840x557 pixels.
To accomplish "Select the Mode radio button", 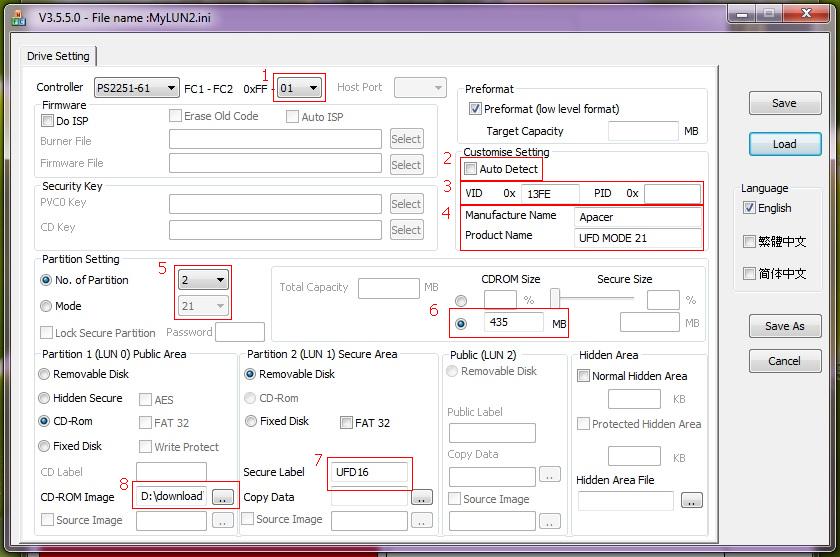I will click(x=46, y=306).
